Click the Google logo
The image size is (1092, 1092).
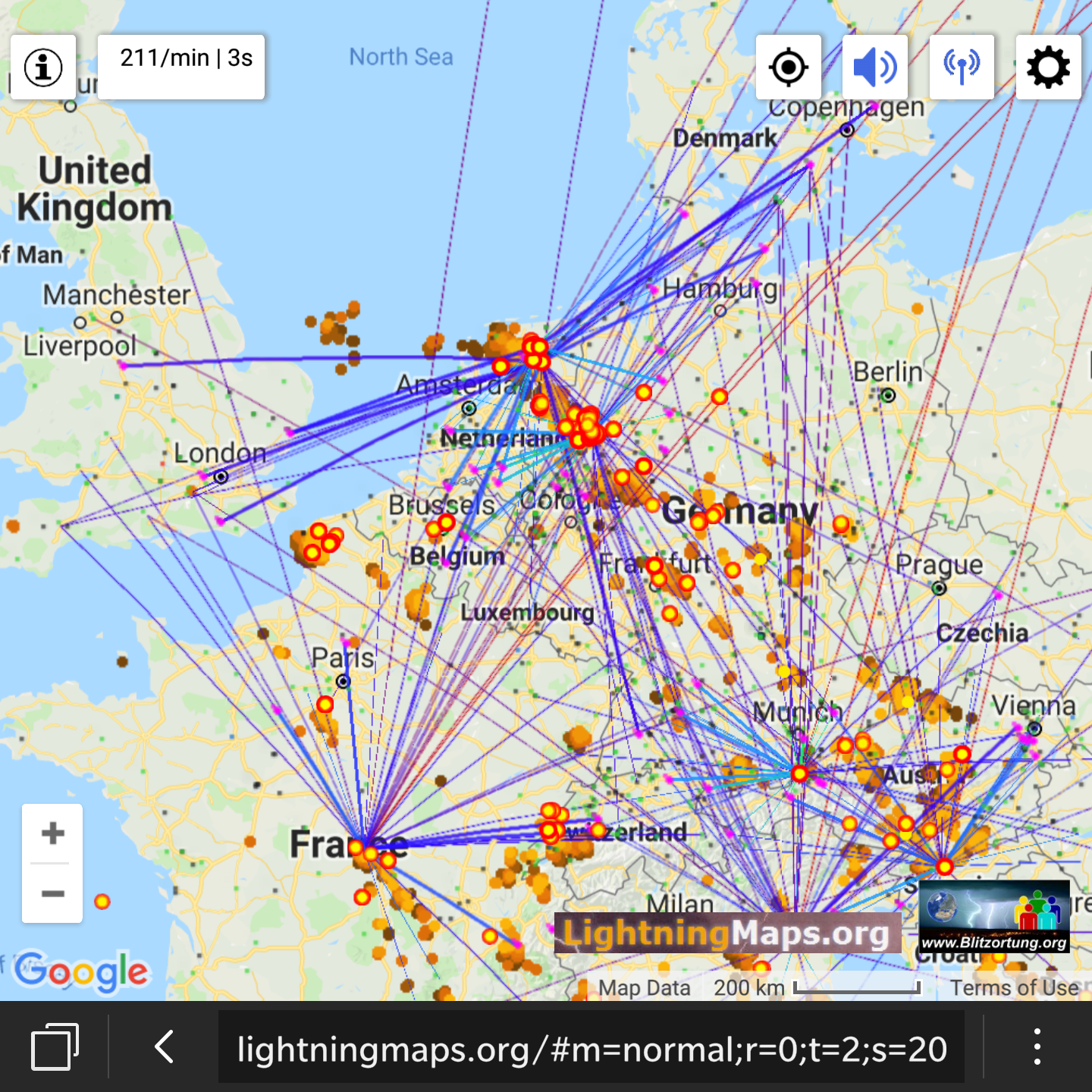click(x=82, y=971)
